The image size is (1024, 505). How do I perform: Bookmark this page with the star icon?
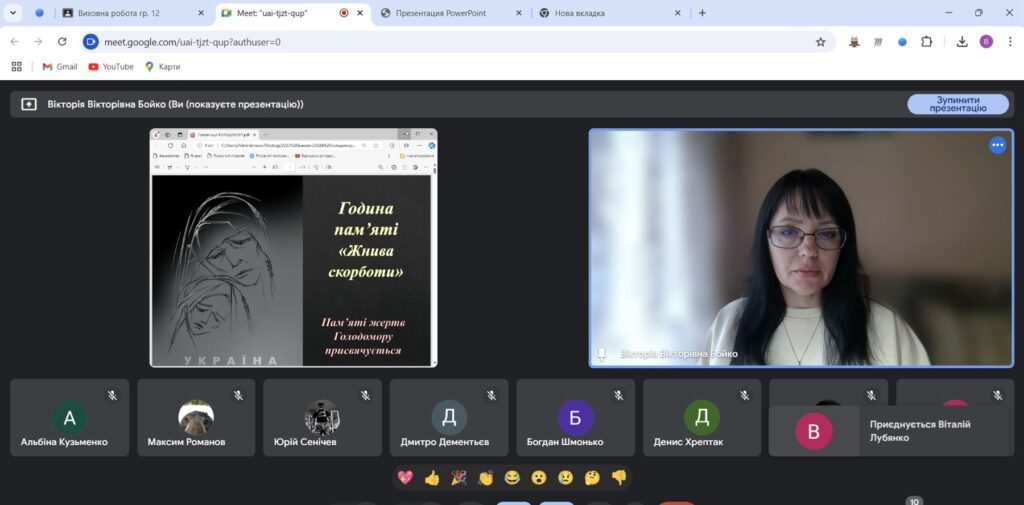tap(820, 42)
